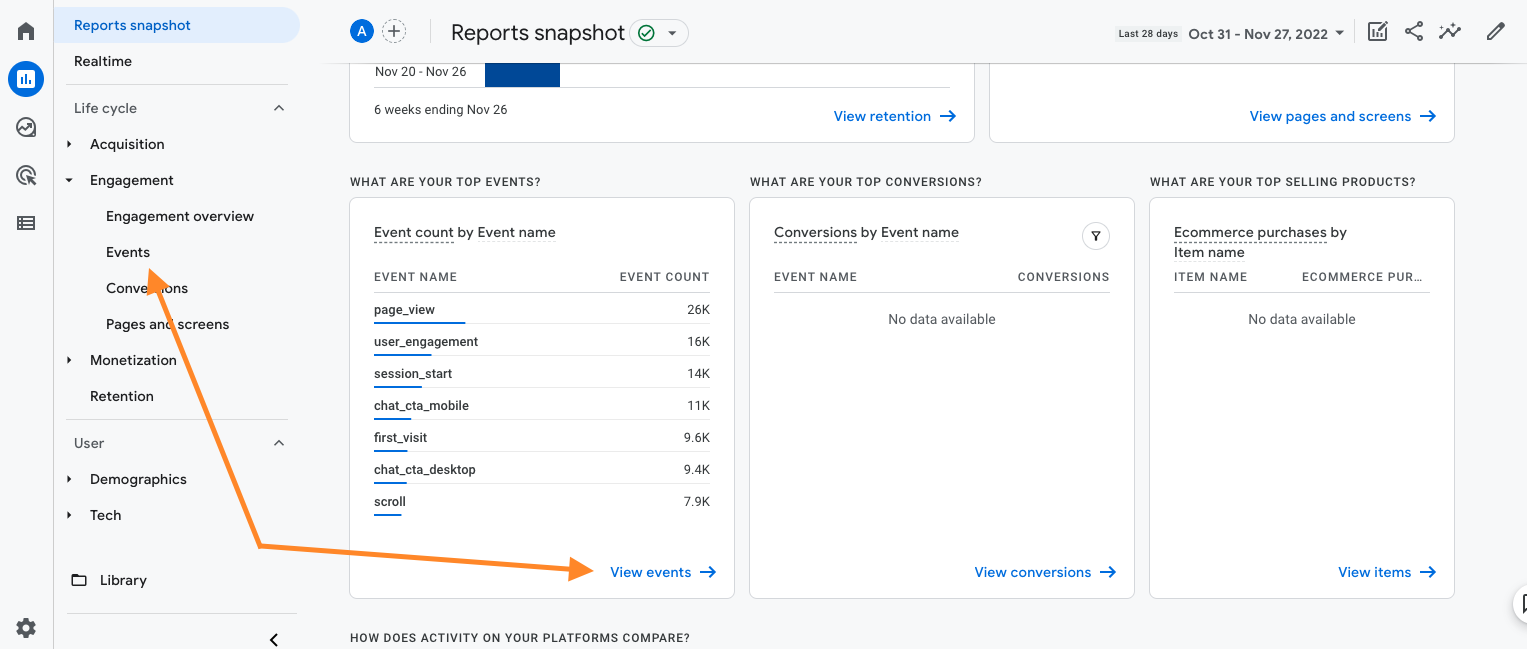1527x649 pixels.
Task: Open Admin settings gear icon
Action: click(26, 628)
